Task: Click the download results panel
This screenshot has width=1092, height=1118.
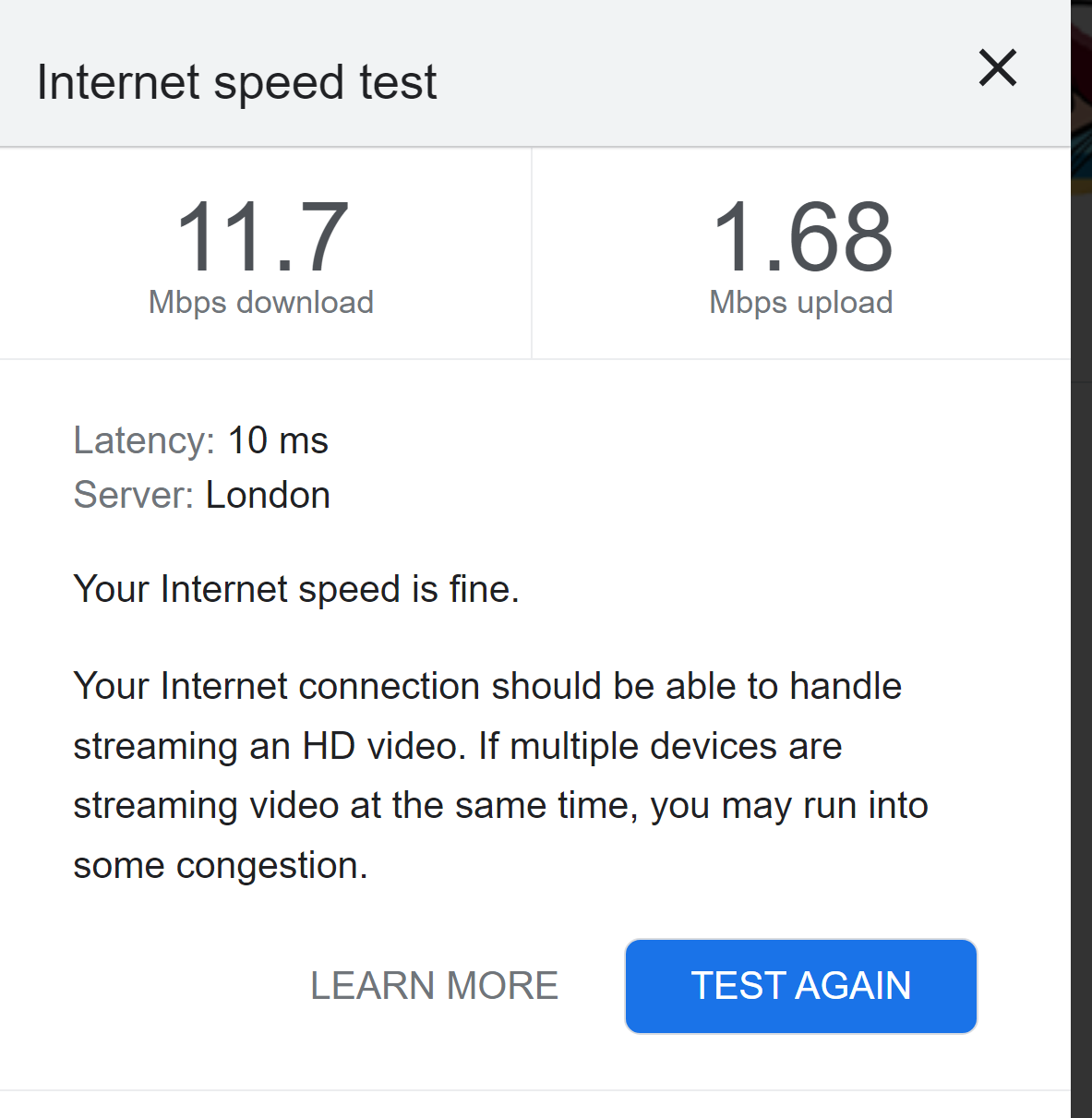Action: 263,252
